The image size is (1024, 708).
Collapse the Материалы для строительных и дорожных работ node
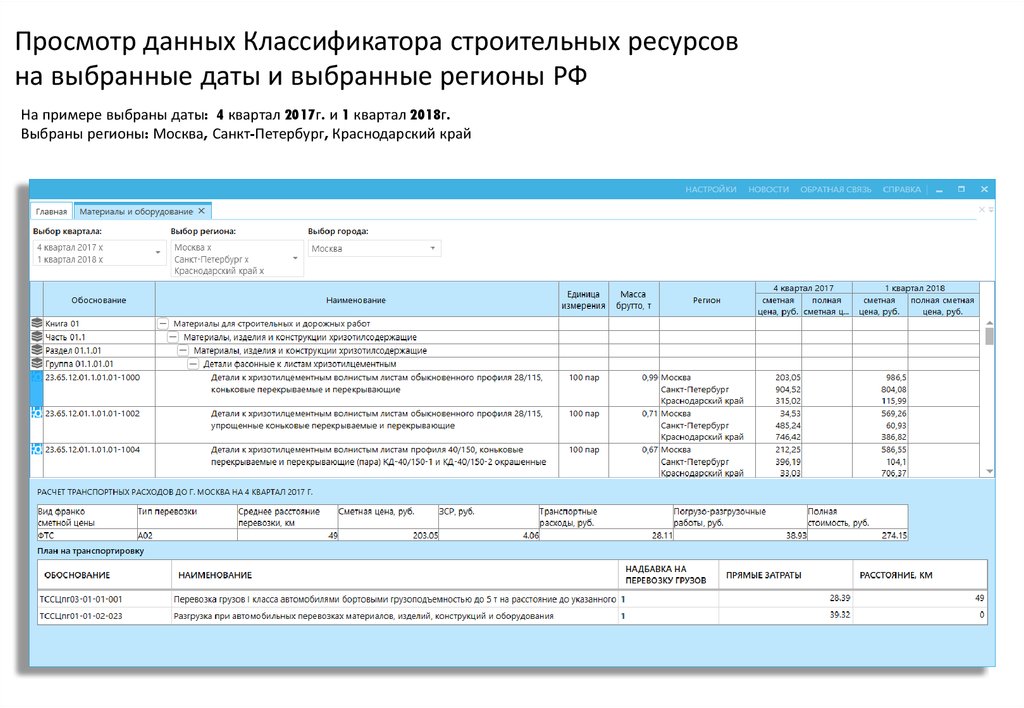[162, 324]
